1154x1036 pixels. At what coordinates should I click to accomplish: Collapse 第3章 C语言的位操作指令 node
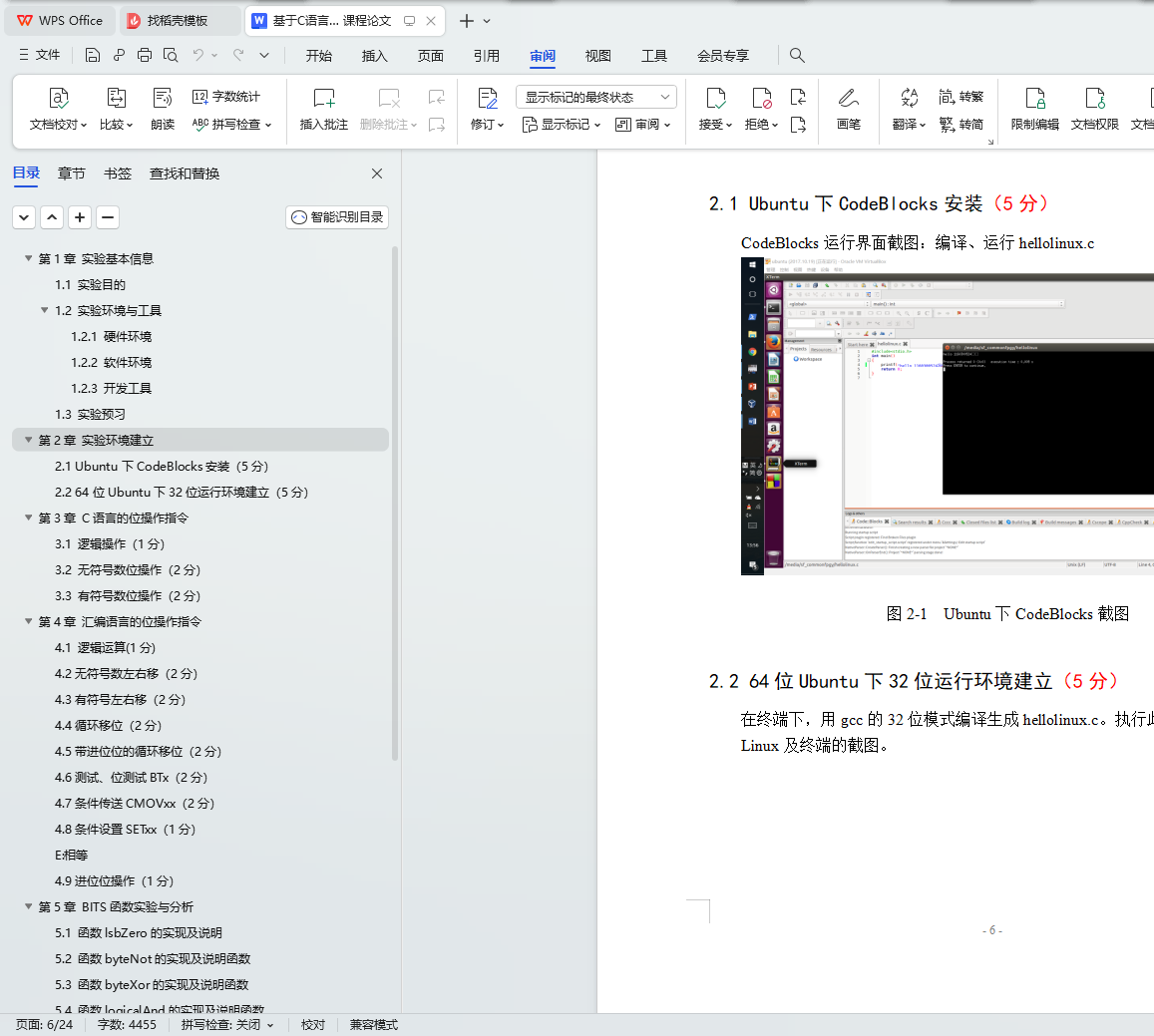(x=28, y=518)
